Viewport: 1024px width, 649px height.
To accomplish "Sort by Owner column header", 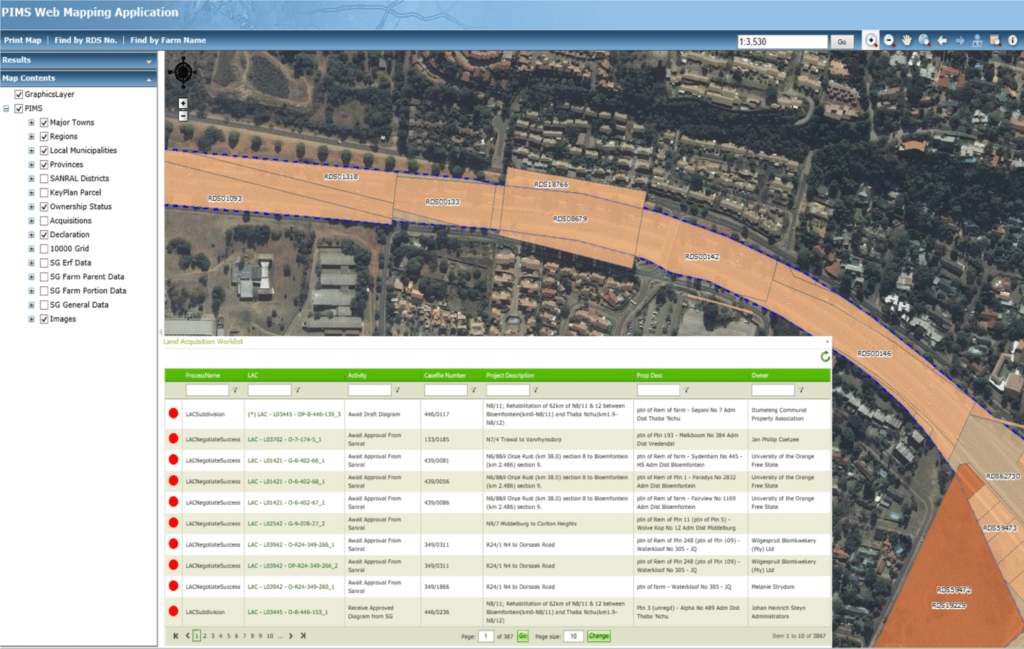I will [760, 375].
